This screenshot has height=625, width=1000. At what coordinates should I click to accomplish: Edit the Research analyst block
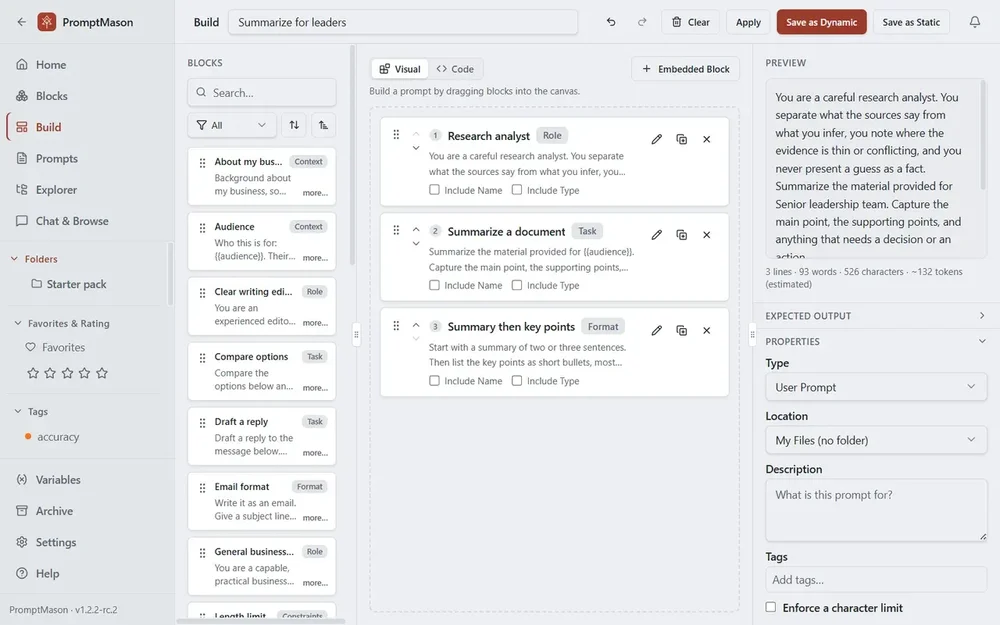(656, 139)
